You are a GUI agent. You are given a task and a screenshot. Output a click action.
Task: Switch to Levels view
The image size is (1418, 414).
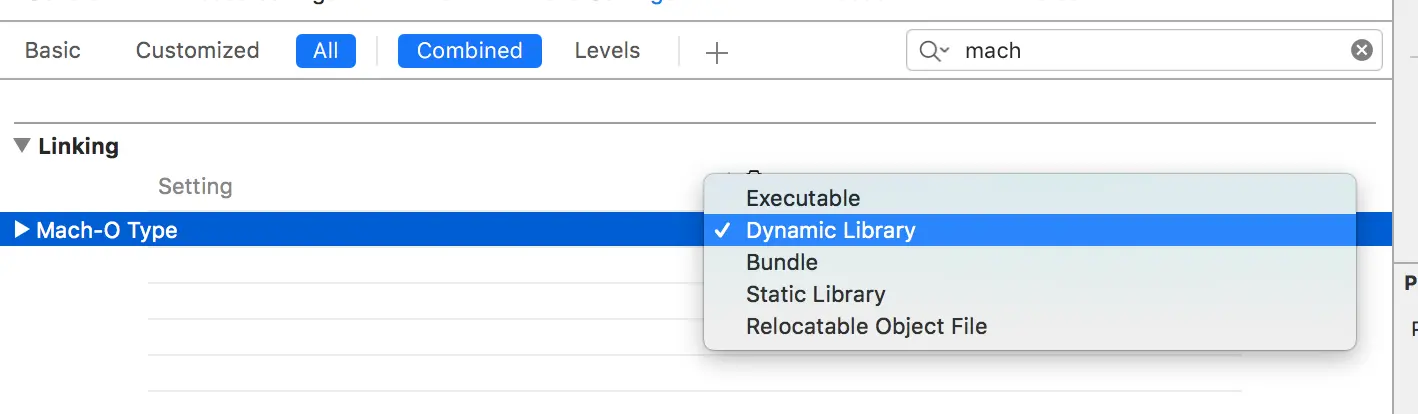click(x=607, y=51)
